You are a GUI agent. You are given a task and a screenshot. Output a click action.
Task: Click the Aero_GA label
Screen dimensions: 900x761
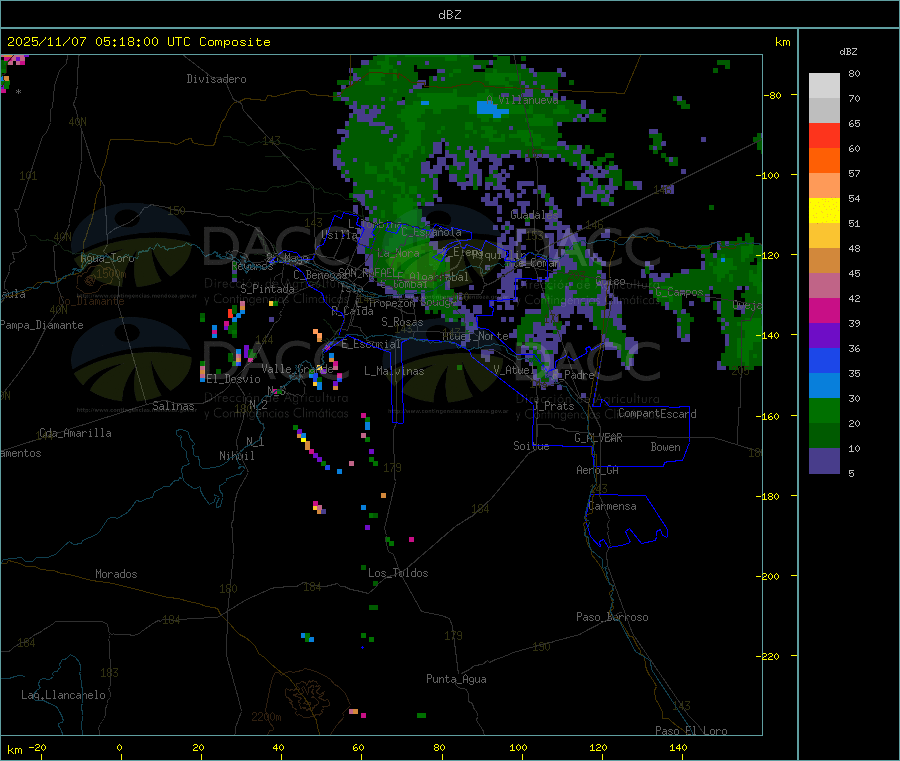coord(597,470)
